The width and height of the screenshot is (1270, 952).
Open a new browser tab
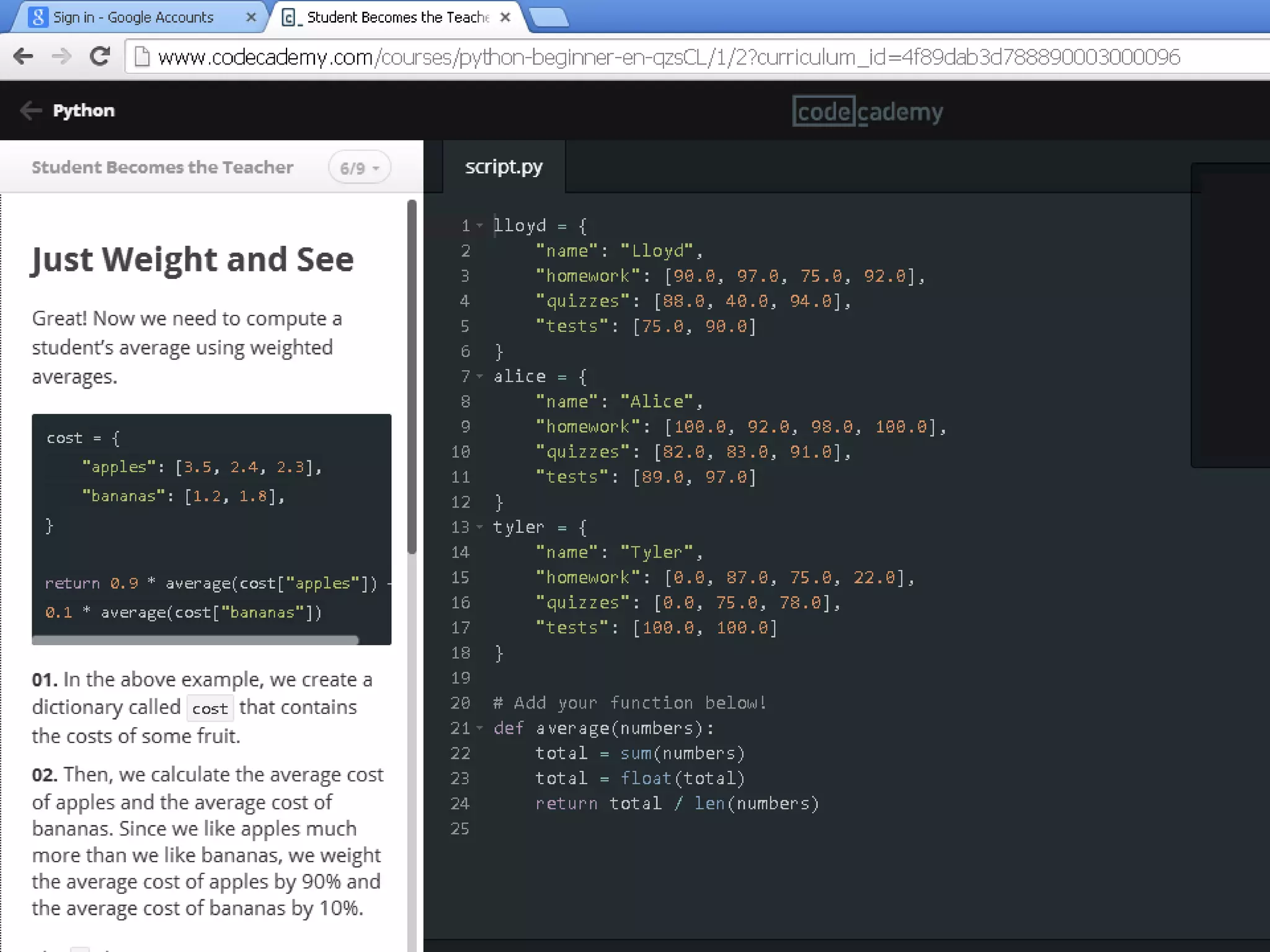(549, 17)
